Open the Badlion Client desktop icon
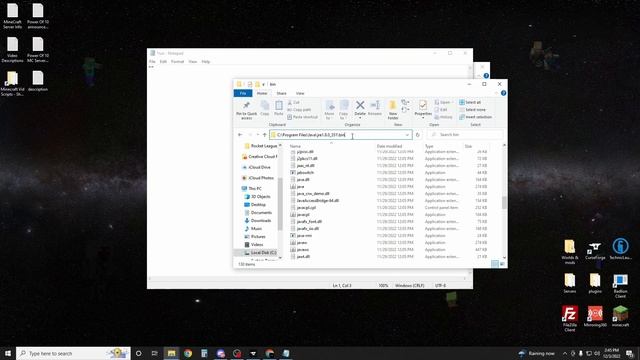This screenshot has height=360, width=640. (620, 286)
